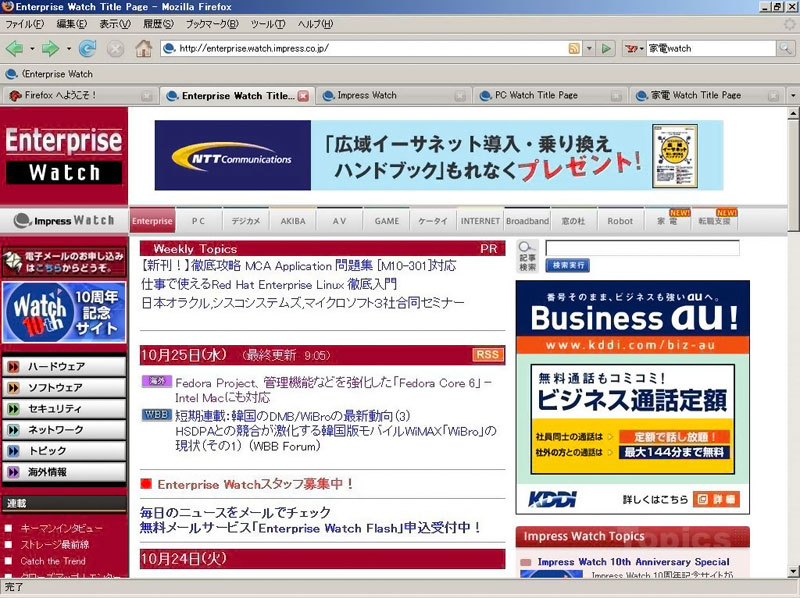This screenshot has height=598, width=800.
Task: Click the green Go arrow button
Action: (x=606, y=48)
